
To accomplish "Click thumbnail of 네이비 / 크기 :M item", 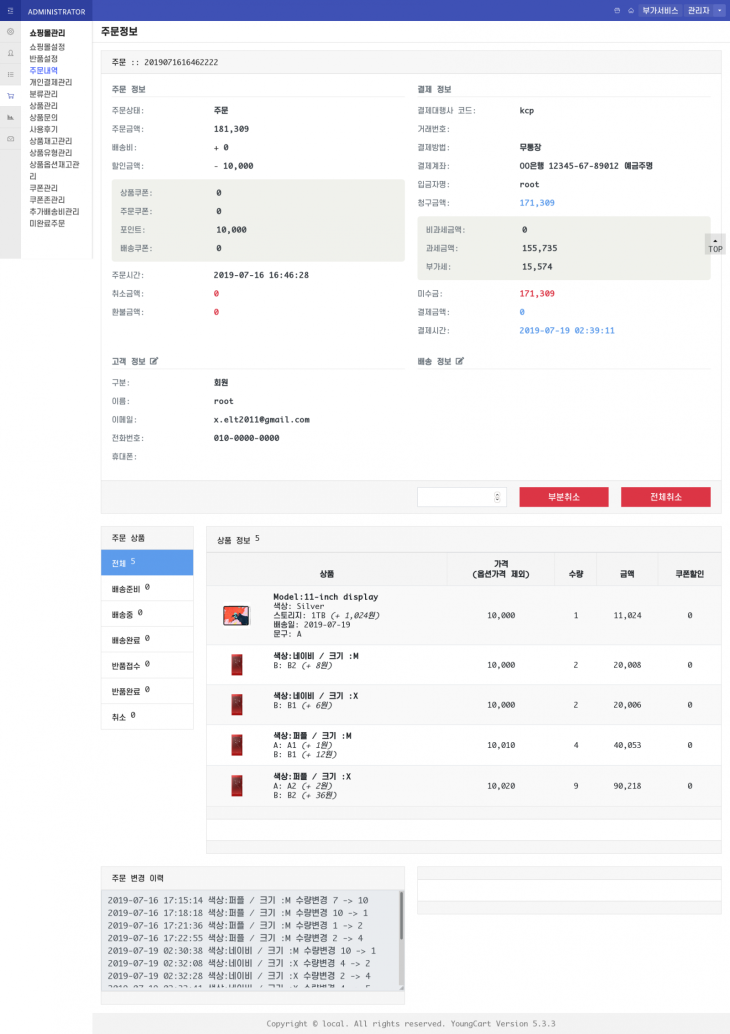I will [x=237, y=665].
